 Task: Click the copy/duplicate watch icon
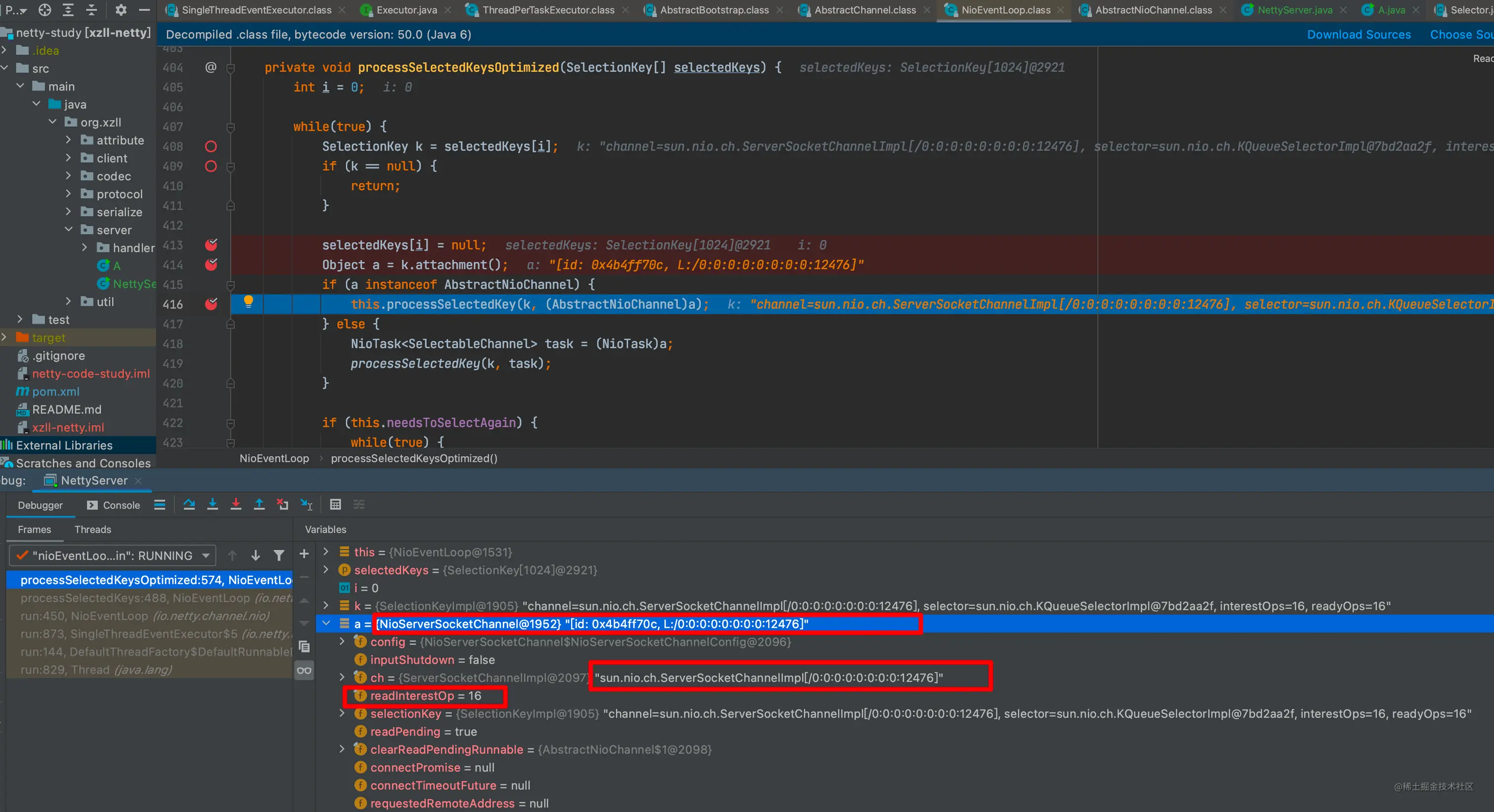[x=304, y=646]
